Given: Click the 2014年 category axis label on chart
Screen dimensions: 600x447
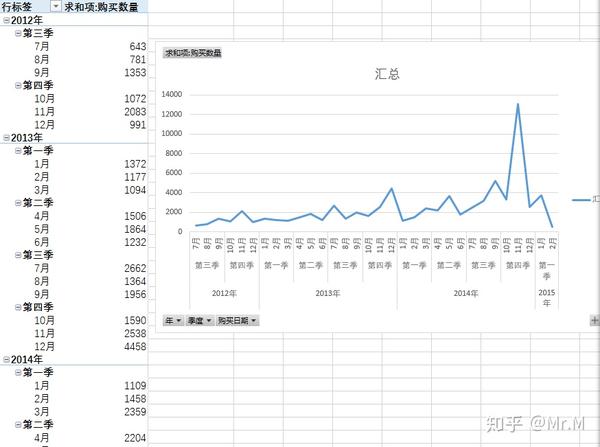Looking at the screenshot, I should [x=466, y=293].
